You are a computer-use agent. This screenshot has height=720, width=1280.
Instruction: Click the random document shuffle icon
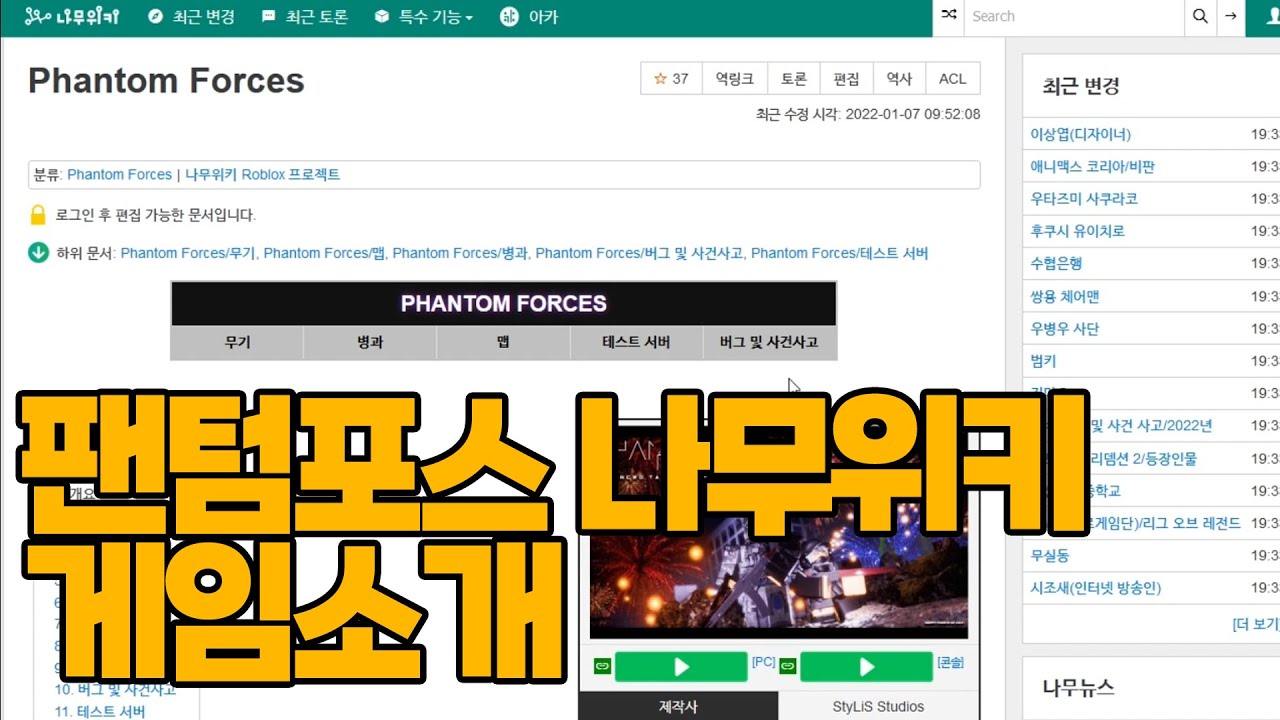point(949,16)
